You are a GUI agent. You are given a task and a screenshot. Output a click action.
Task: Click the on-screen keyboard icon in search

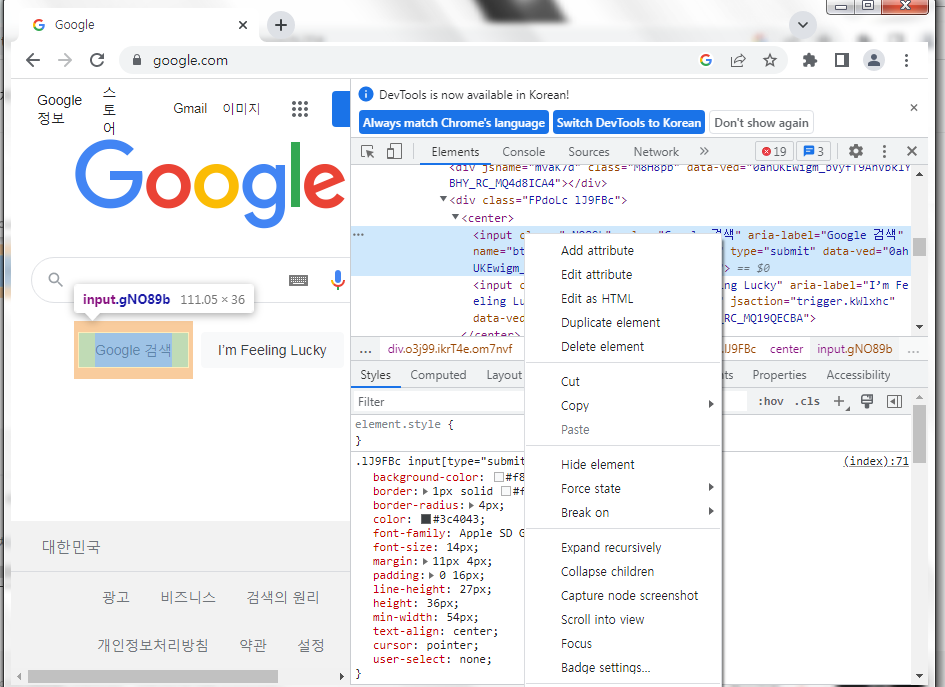(x=298, y=281)
